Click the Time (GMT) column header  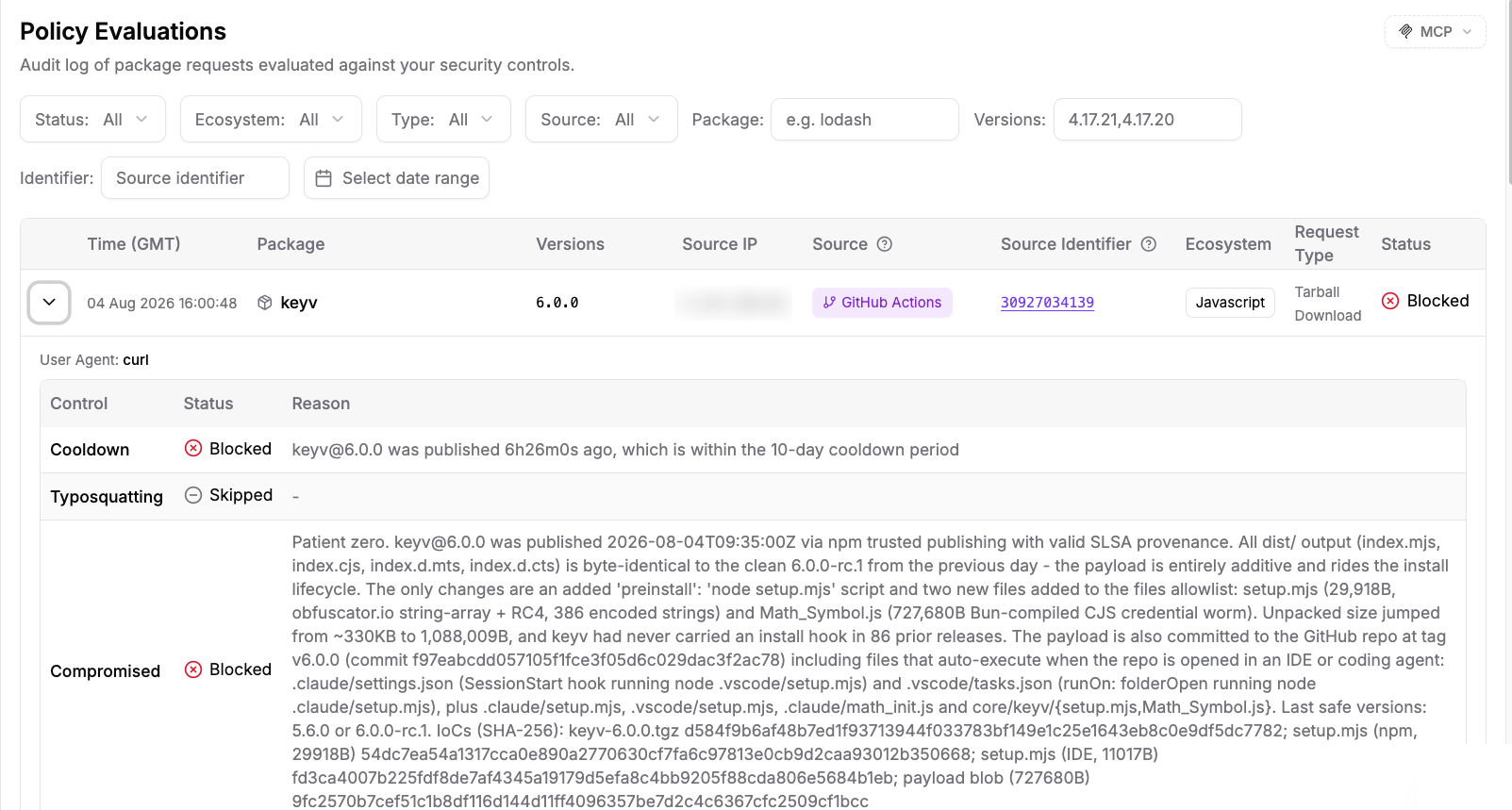pyautogui.click(x=134, y=244)
